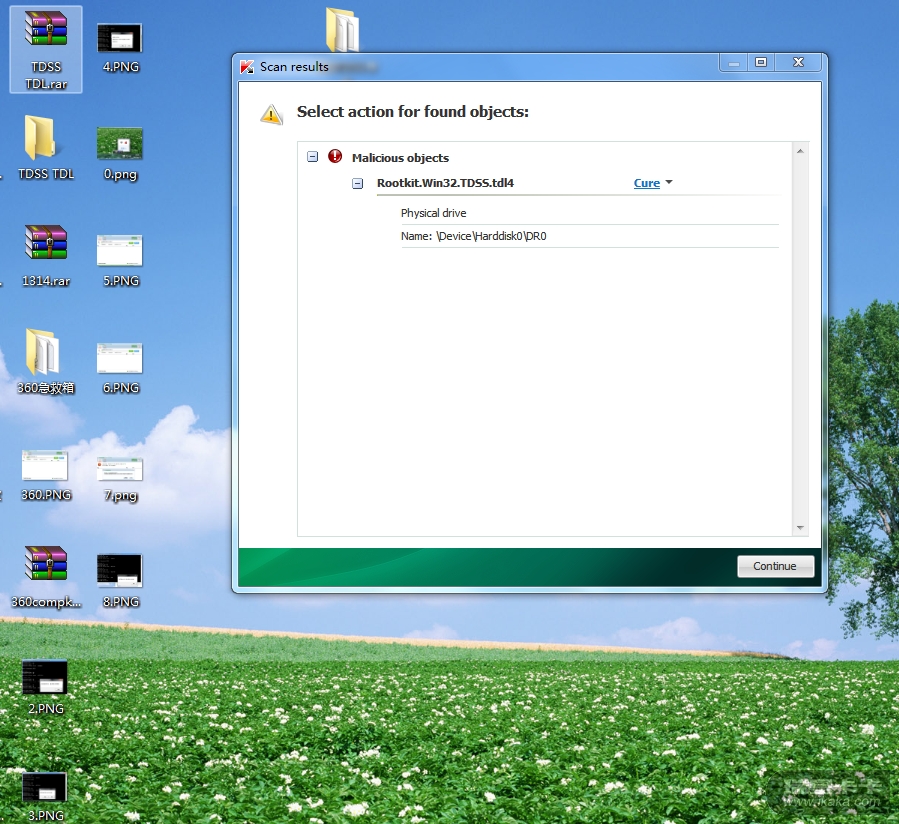
Task: Click the Kaspersky logo in the Scan results title bar
Action: click(247, 67)
